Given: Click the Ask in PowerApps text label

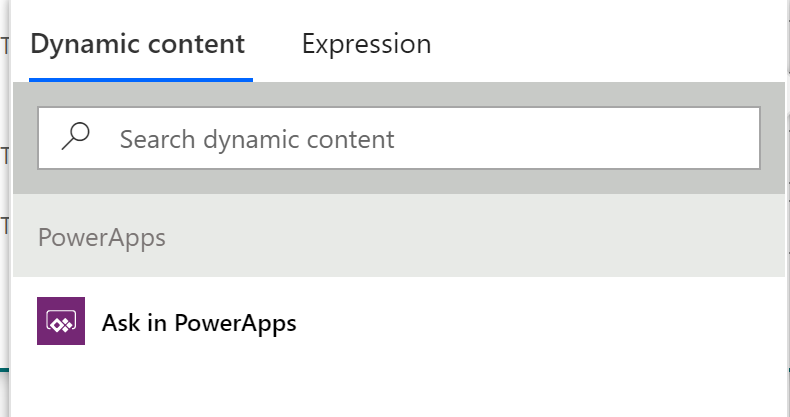Looking at the screenshot, I should 199,322.
